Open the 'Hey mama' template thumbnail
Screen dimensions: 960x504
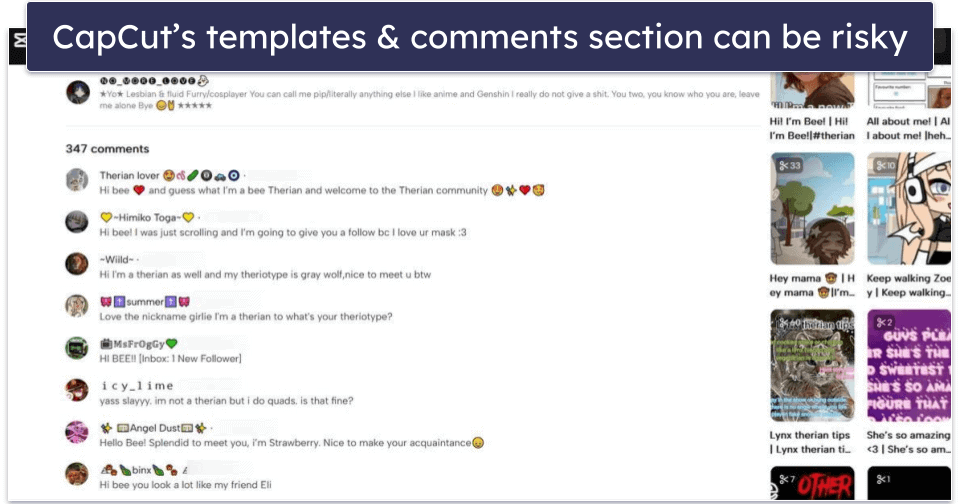coord(812,207)
